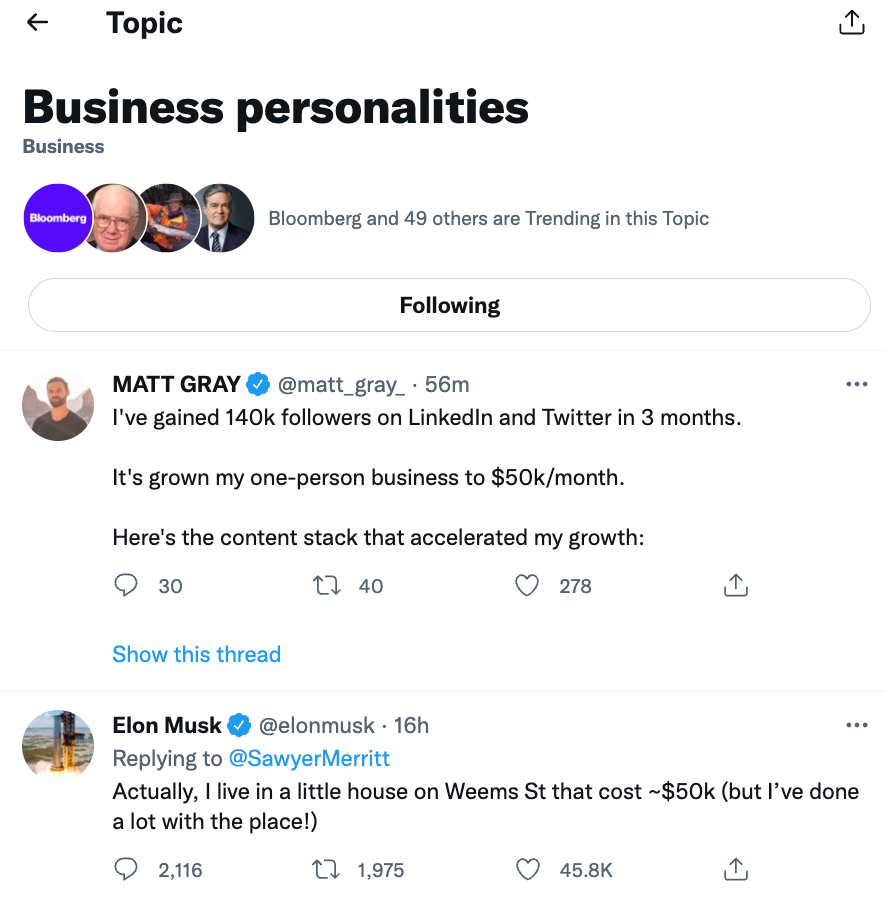Open more options on Elon Musk's tweet
886x898 pixels.
(x=856, y=725)
